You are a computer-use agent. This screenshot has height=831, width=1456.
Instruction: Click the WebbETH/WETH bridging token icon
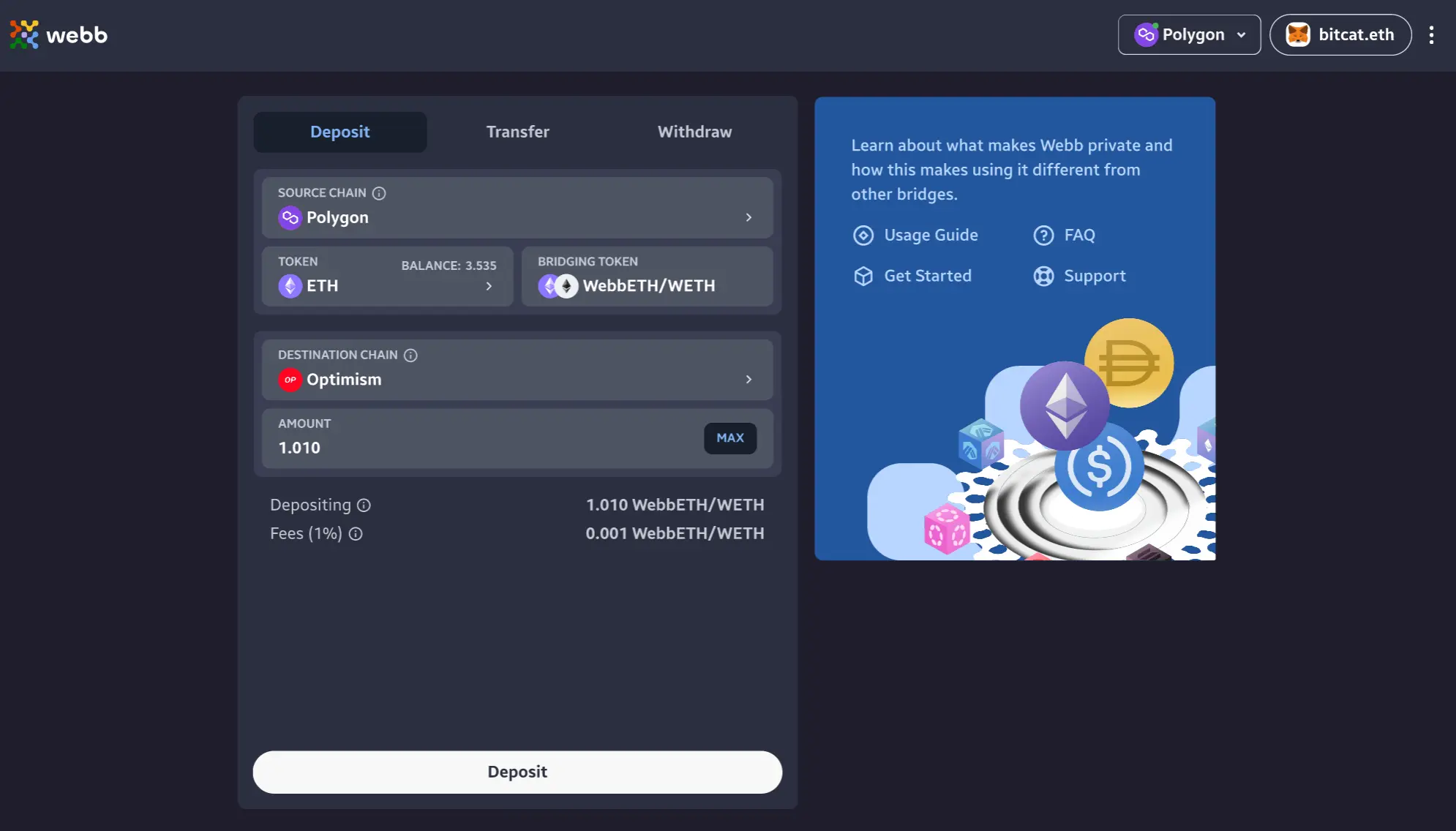pyautogui.click(x=556, y=285)
